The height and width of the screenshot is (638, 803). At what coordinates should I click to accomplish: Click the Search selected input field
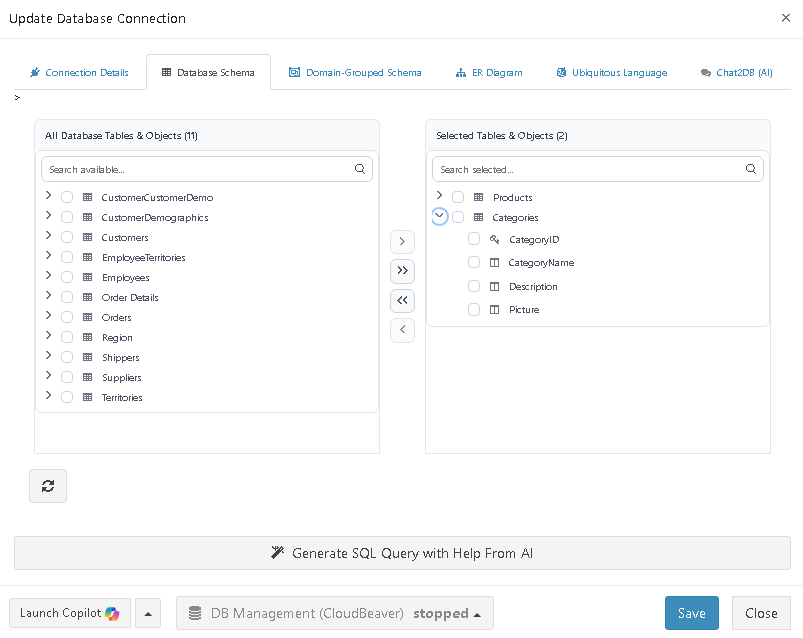[598, 169]
